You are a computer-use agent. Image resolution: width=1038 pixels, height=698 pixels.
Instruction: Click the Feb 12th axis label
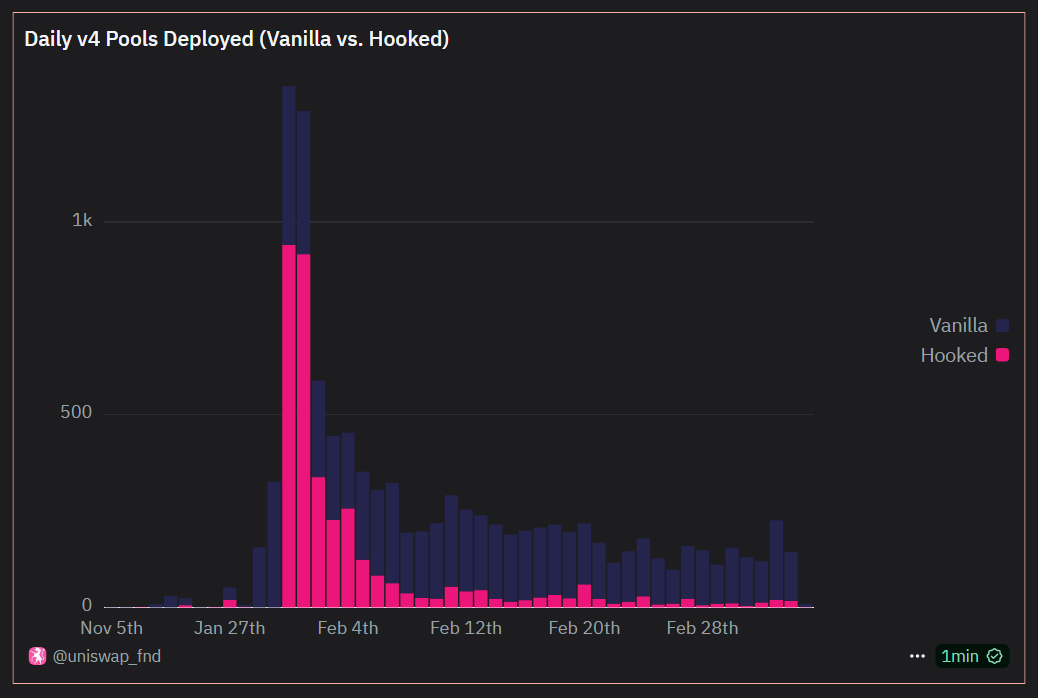tap(466, 628)
